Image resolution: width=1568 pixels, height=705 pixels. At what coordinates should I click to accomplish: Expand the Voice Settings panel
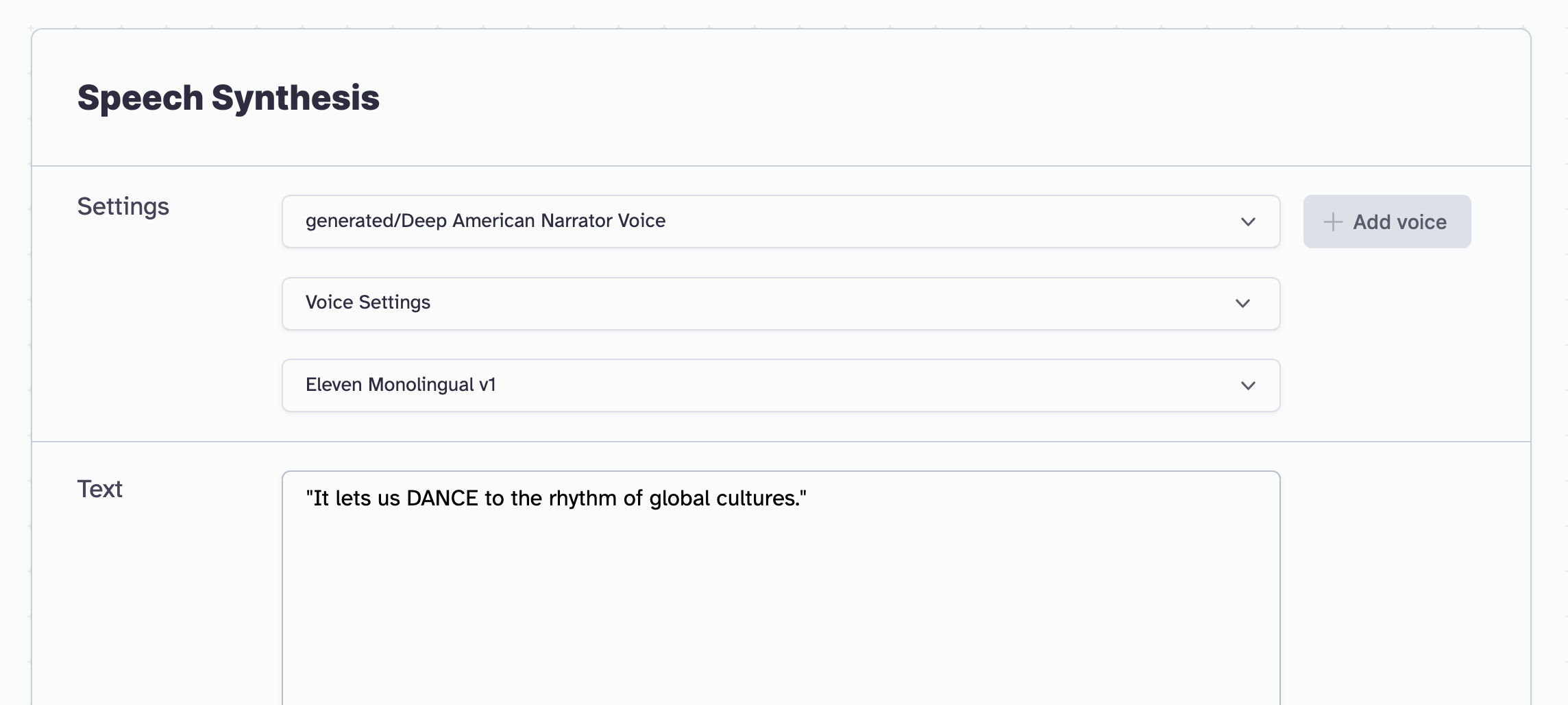(x=781, y=303)
